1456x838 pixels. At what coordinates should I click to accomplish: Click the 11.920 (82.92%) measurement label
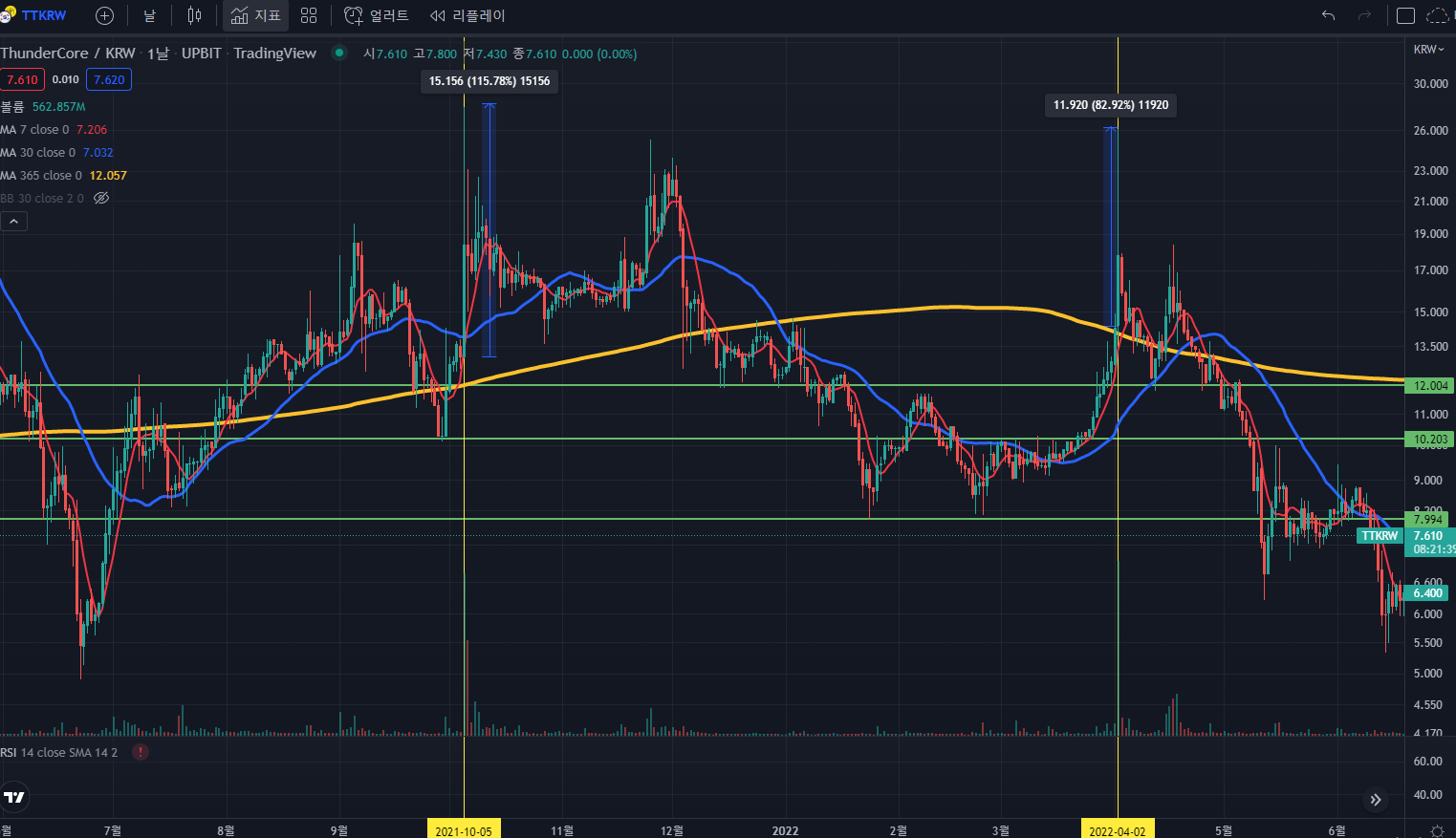coord(1111,105)
